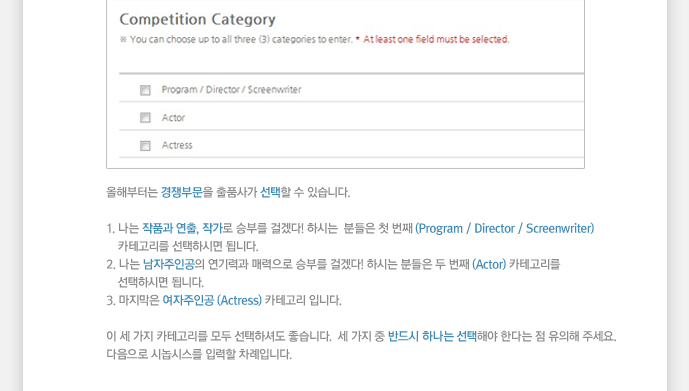Click the blue 남자주인공 text

point(169,264)
